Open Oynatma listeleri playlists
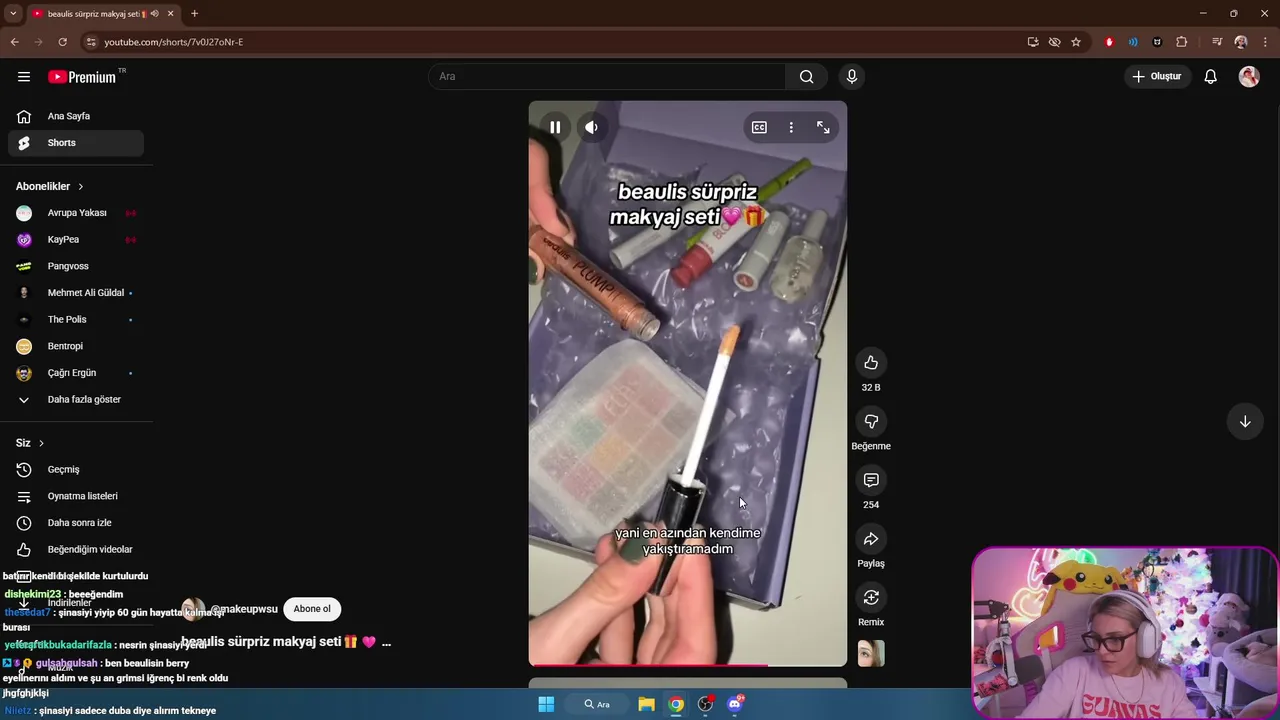This screenshot has height=720, width=1280. pyautogui.click(x=76, y=496)
